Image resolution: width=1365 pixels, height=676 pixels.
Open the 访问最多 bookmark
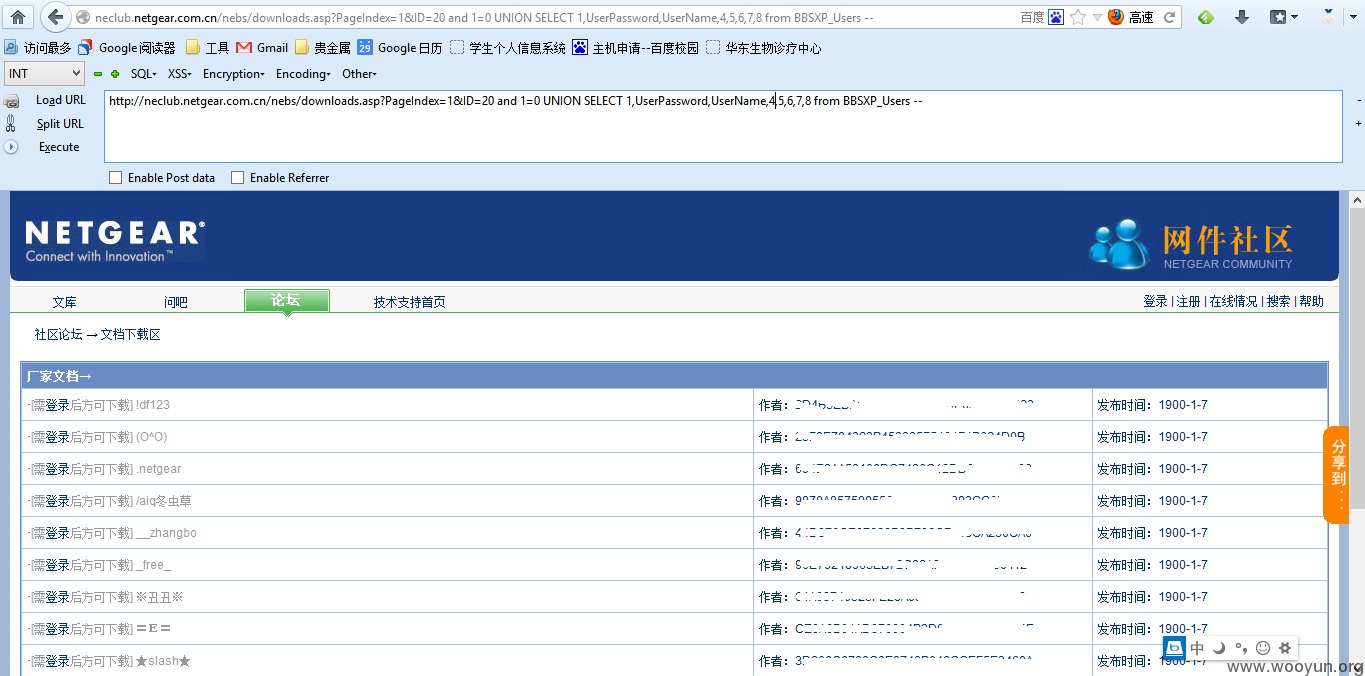38,47
